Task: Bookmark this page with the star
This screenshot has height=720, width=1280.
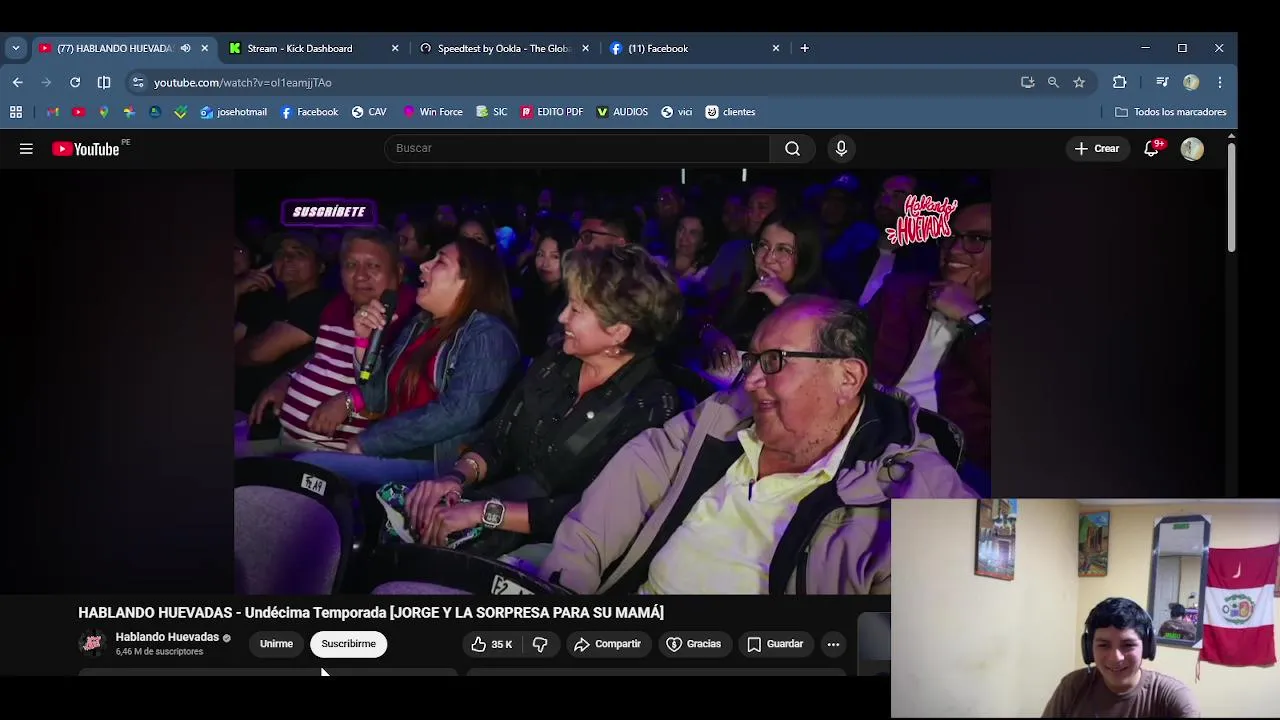Action: [1079, 82]
